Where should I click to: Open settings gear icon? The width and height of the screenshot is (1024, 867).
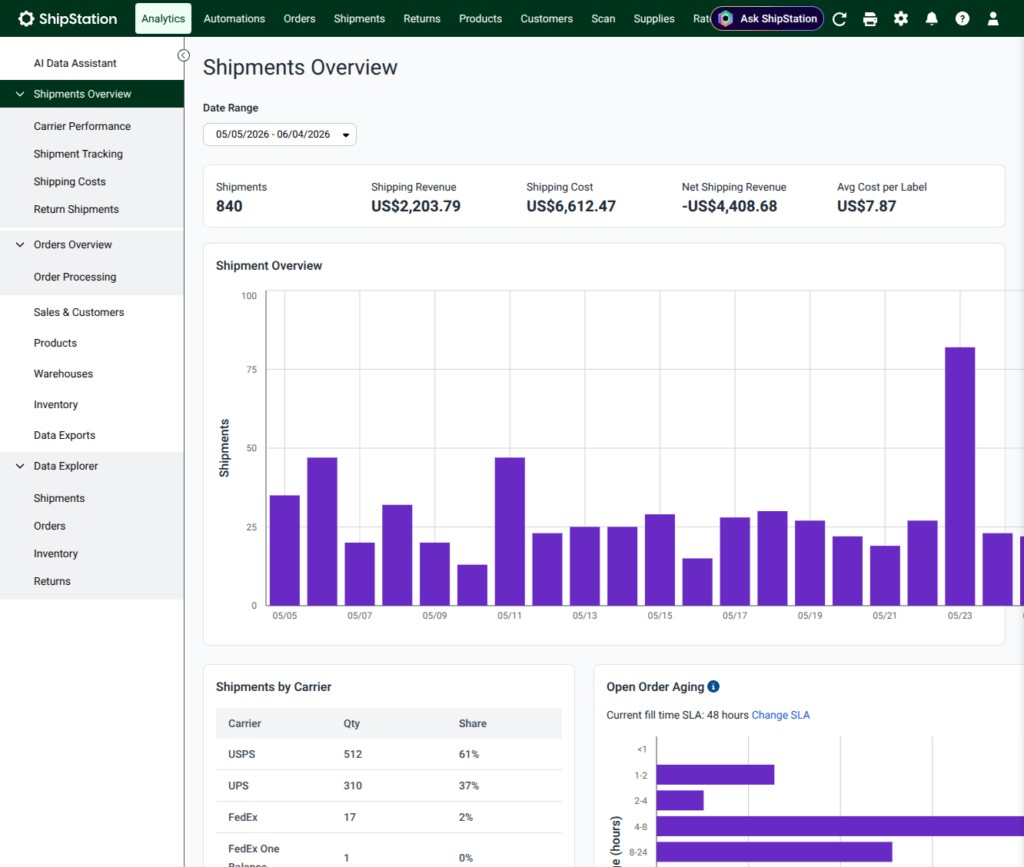click(901, 19)
